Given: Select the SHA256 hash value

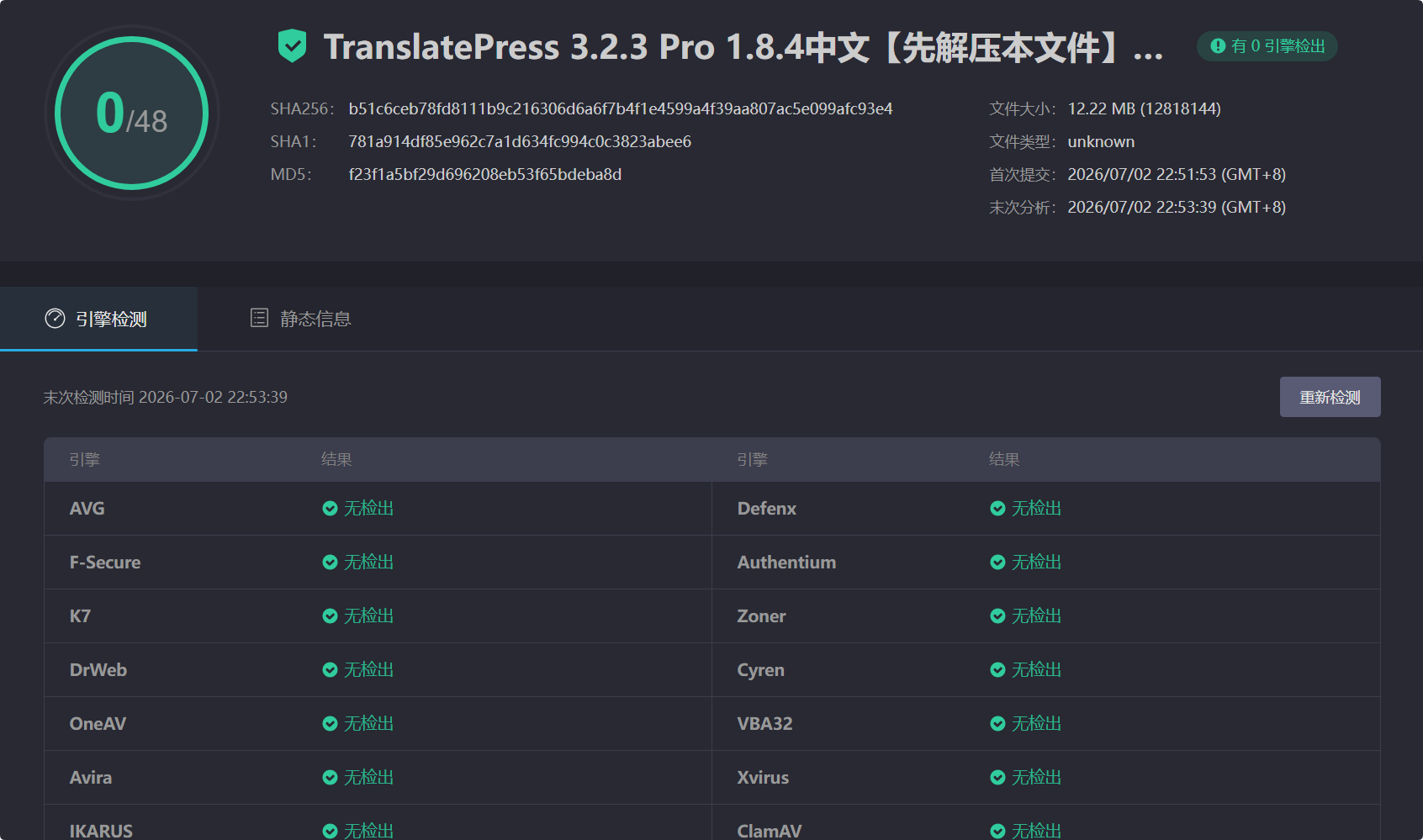Looking at the screenshot, I should 621,108.
